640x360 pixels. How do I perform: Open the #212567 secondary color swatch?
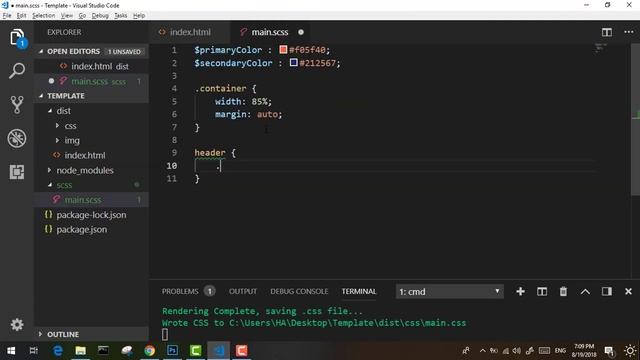pyautogui.click(x=293, y=62)
